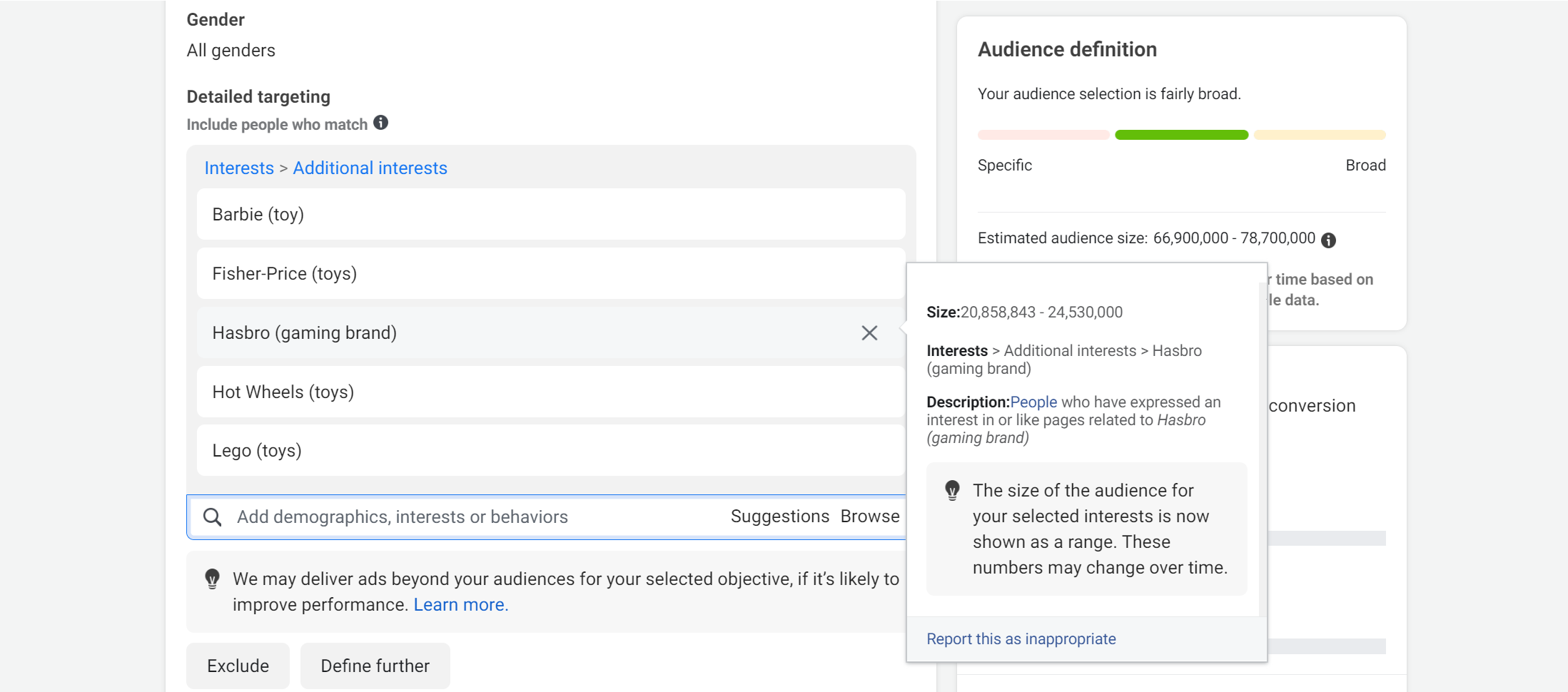The image size is (1568, 692).
Task: Select the Hot Wheels (toys) interest row
Action: click(551, 392)
